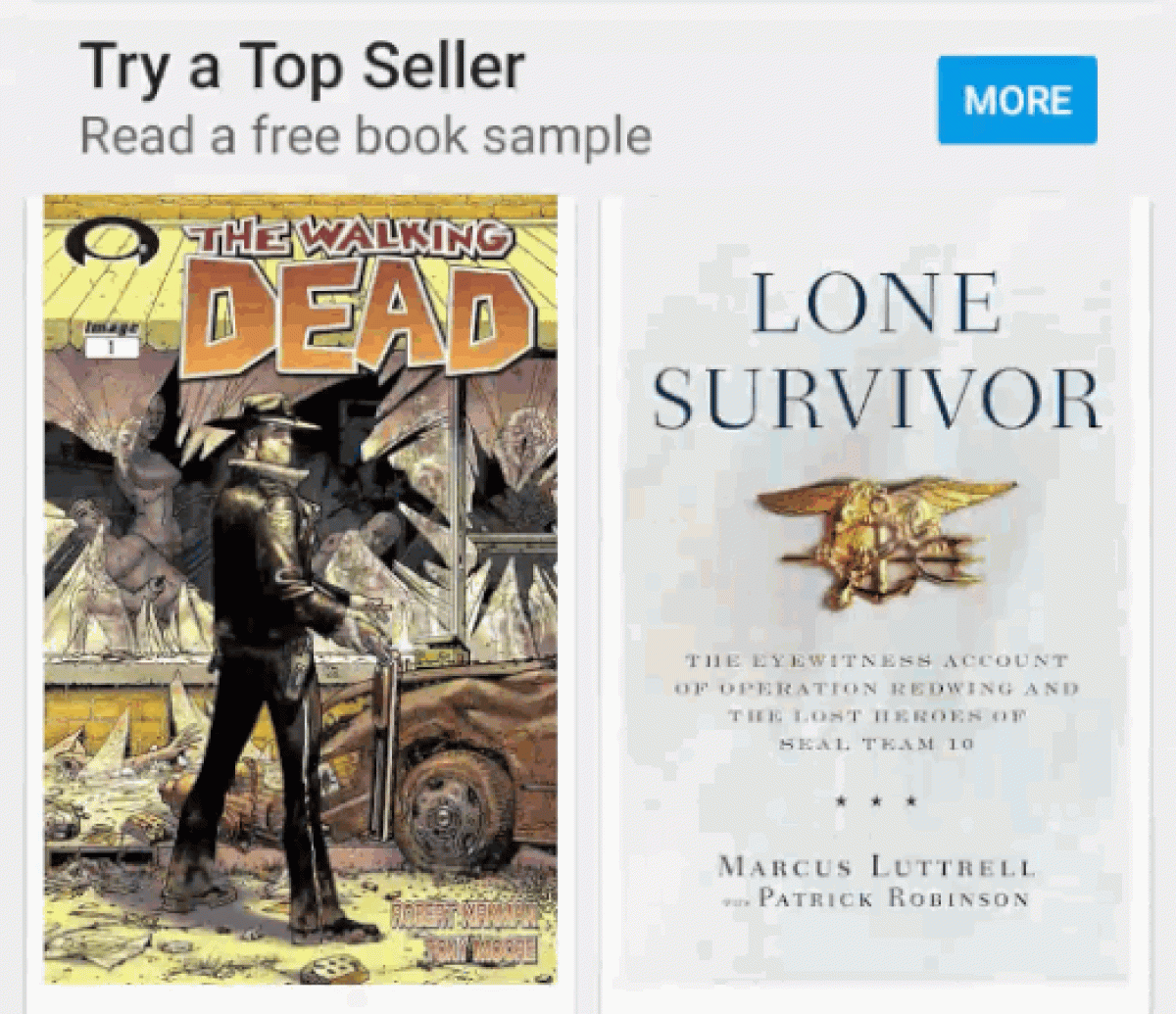
Task: Tap the LONE title word
Action: pyautogui.click(x=875, y=302)
